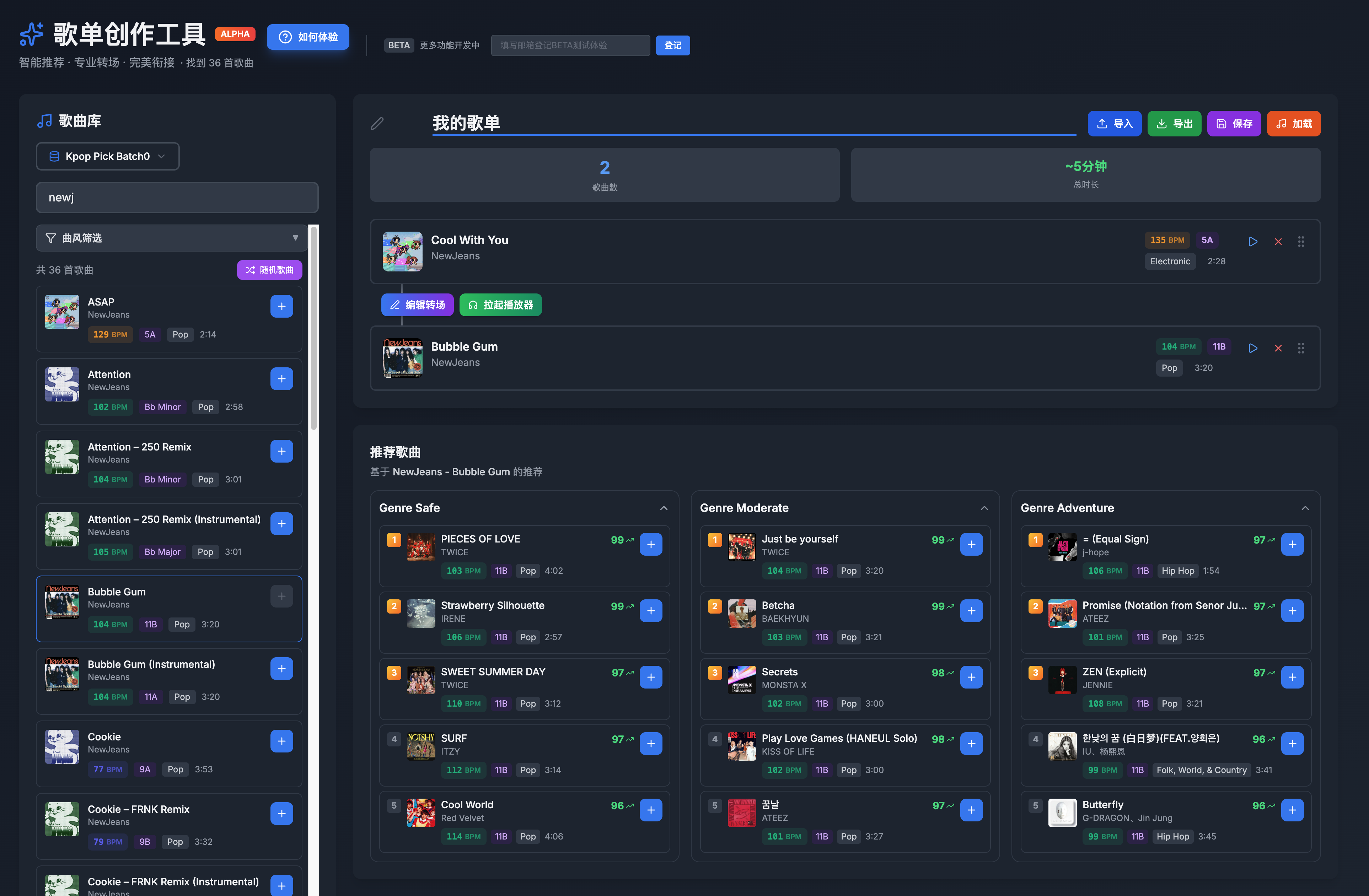Add ASAP by NewJeans to playlist
This screenshot has height=896, width=1369.
[x=282, y=307]
